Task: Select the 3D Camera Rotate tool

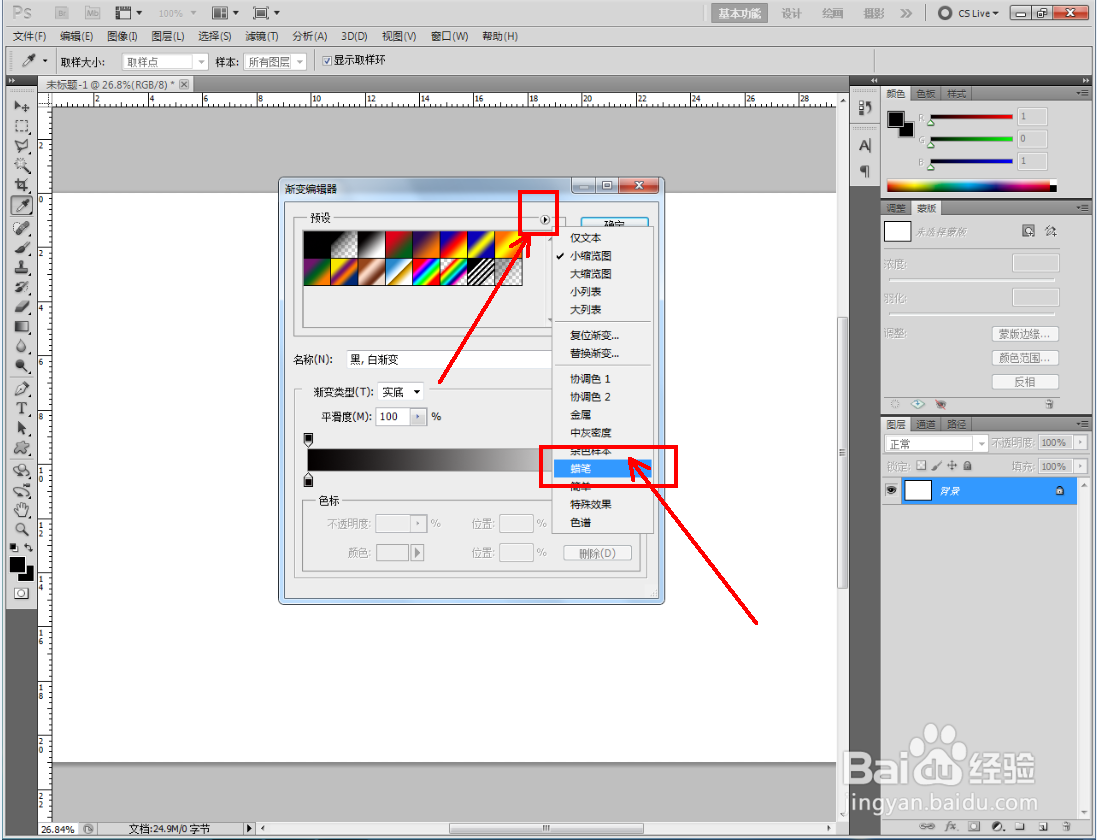Action: click(x=22, y=490)
